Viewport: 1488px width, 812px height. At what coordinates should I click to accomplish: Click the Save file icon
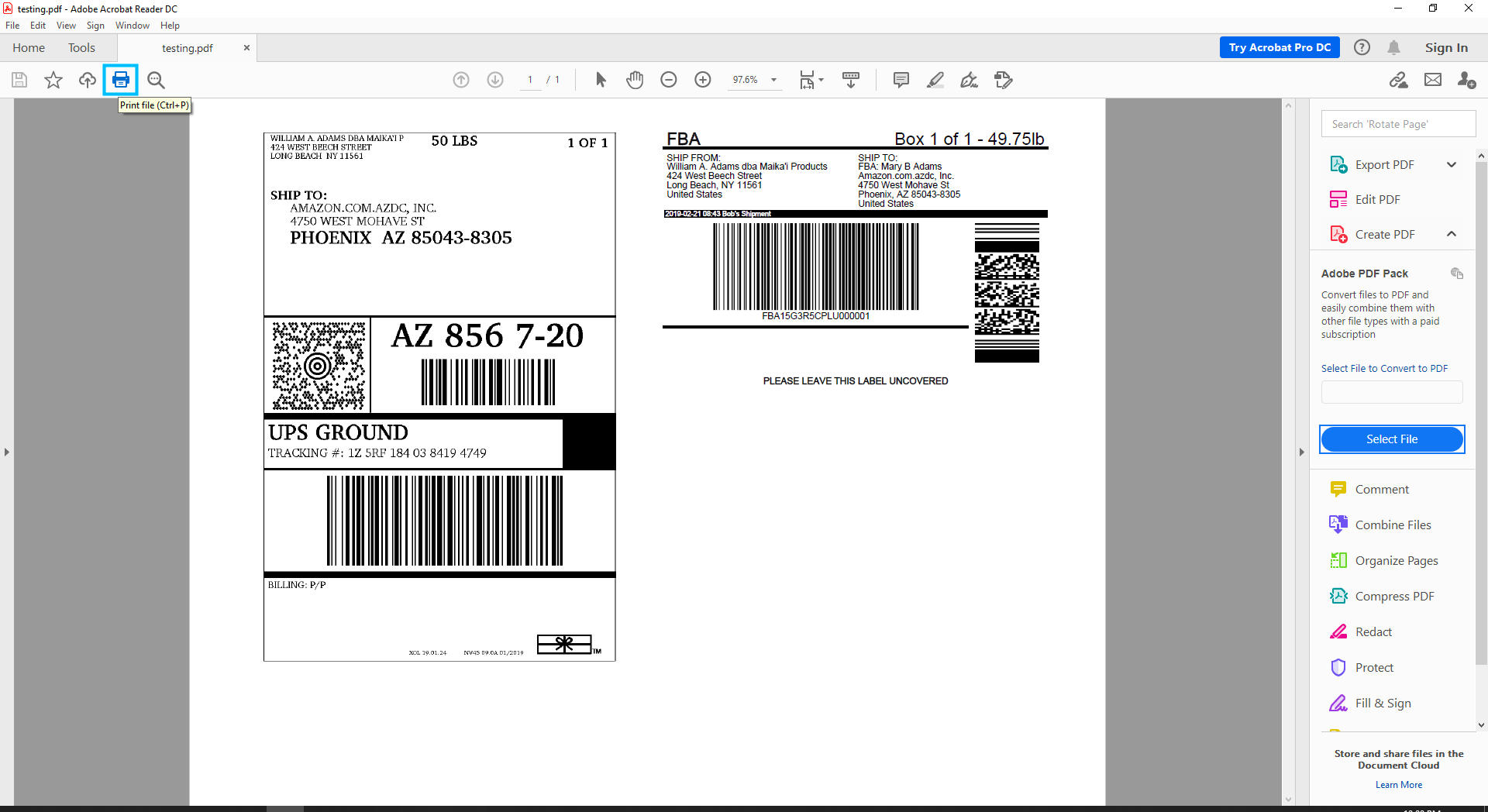point(19,80)
